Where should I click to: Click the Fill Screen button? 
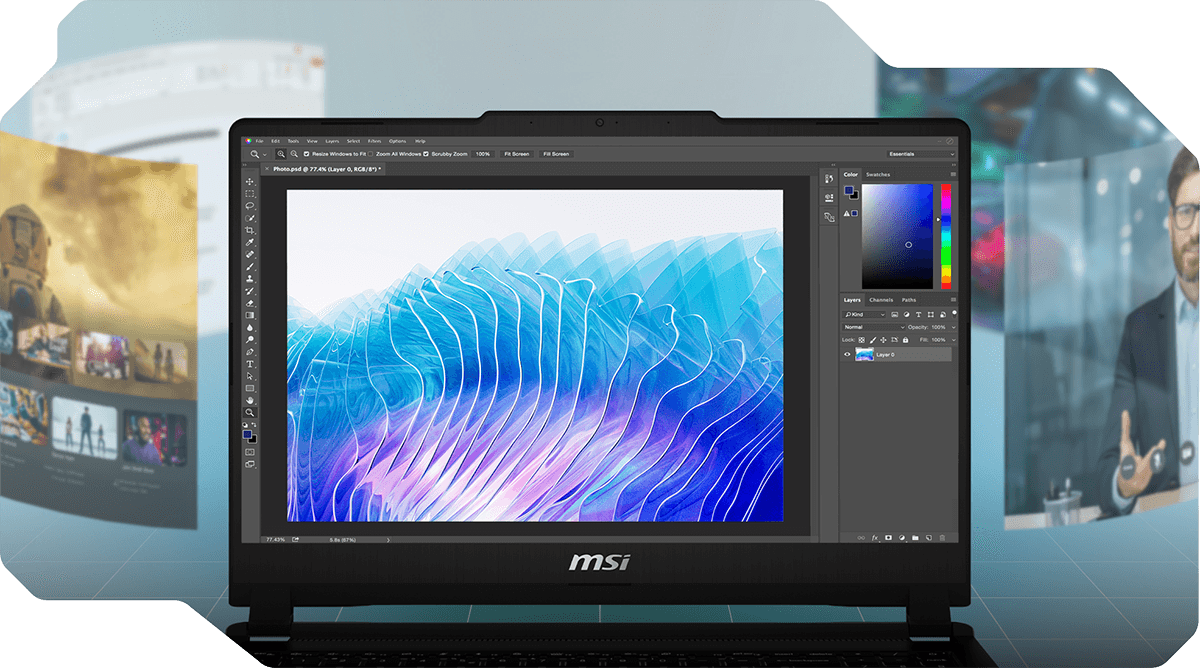click(556, 154)
